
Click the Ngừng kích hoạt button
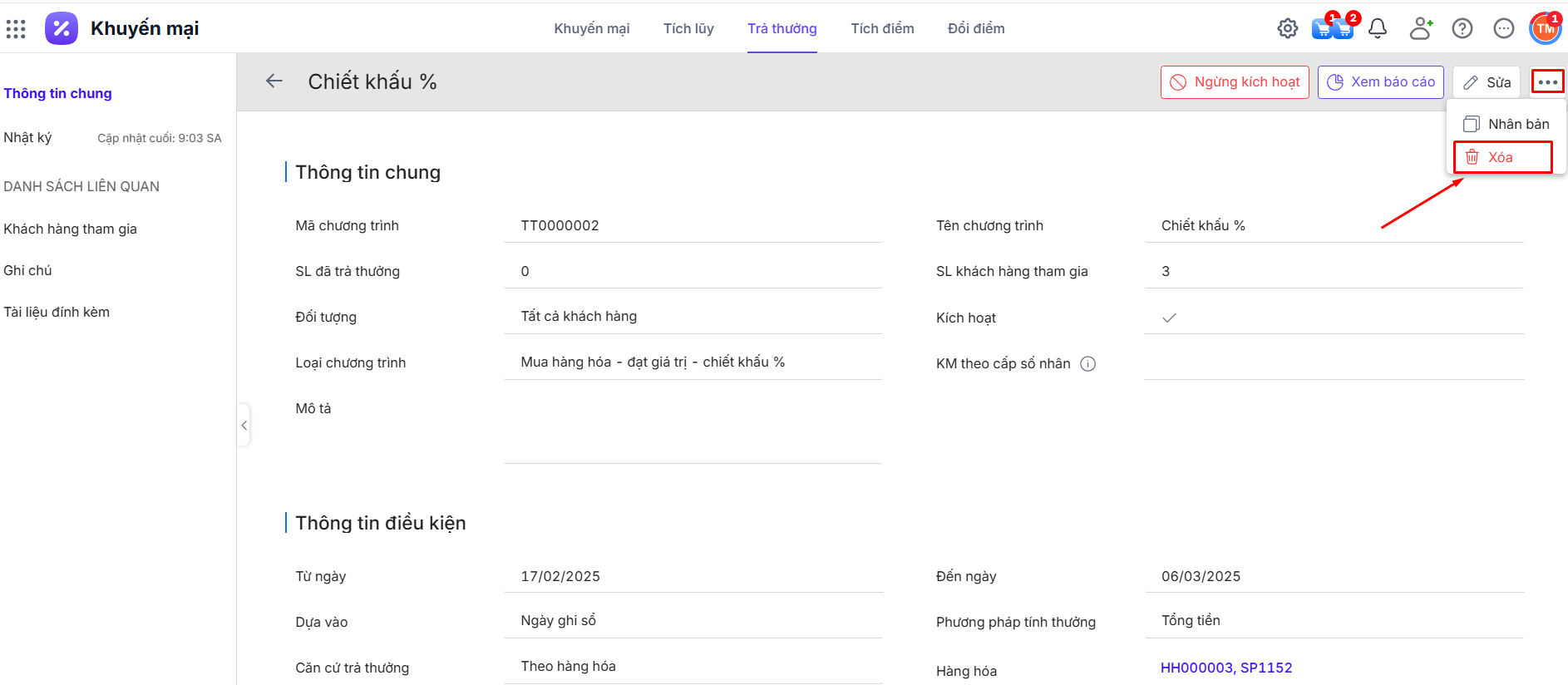pyautogui.click(x=1235, y=82)
